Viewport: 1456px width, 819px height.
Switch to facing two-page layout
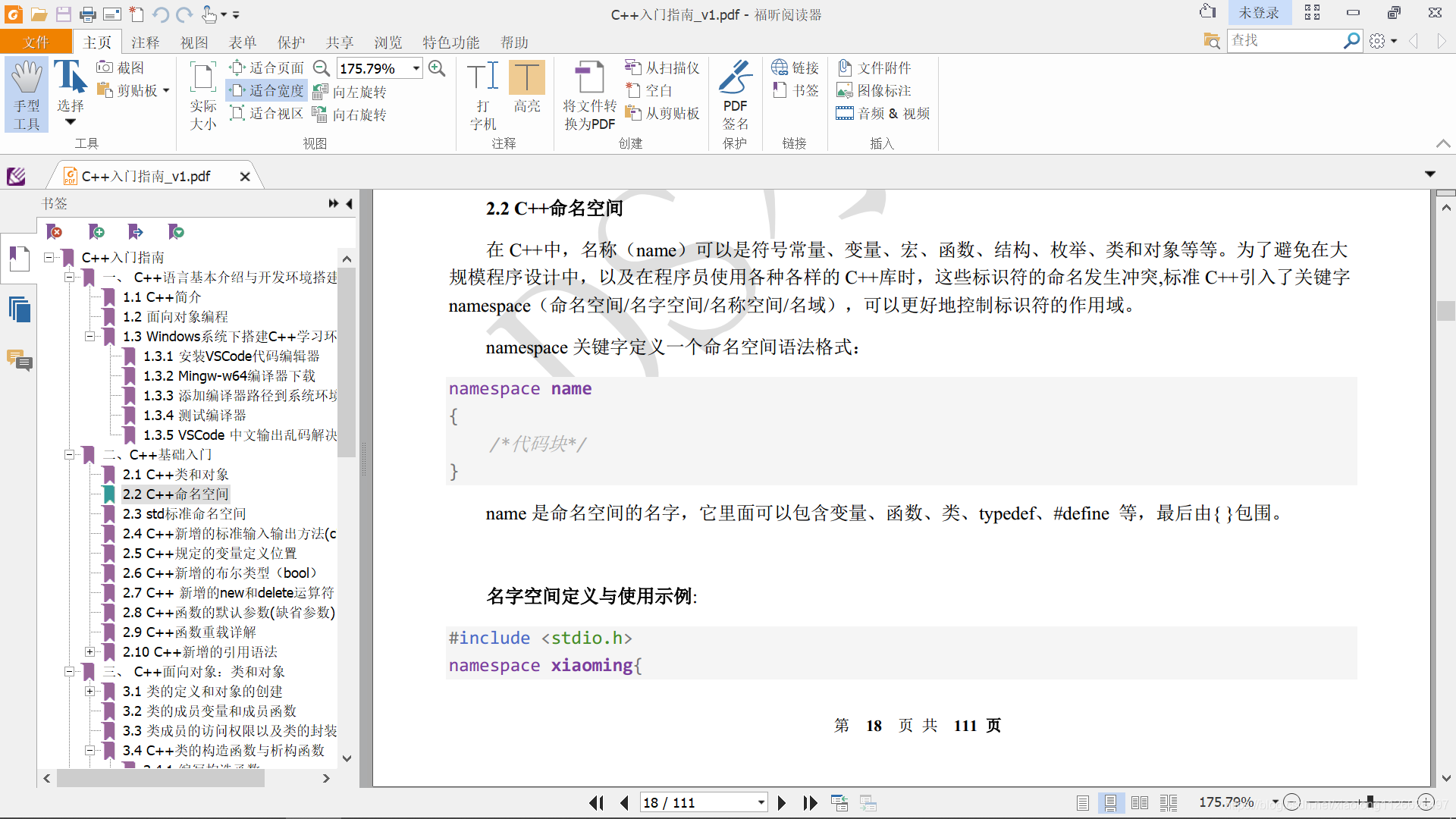pyautogui.click(x=1139, y=802)
